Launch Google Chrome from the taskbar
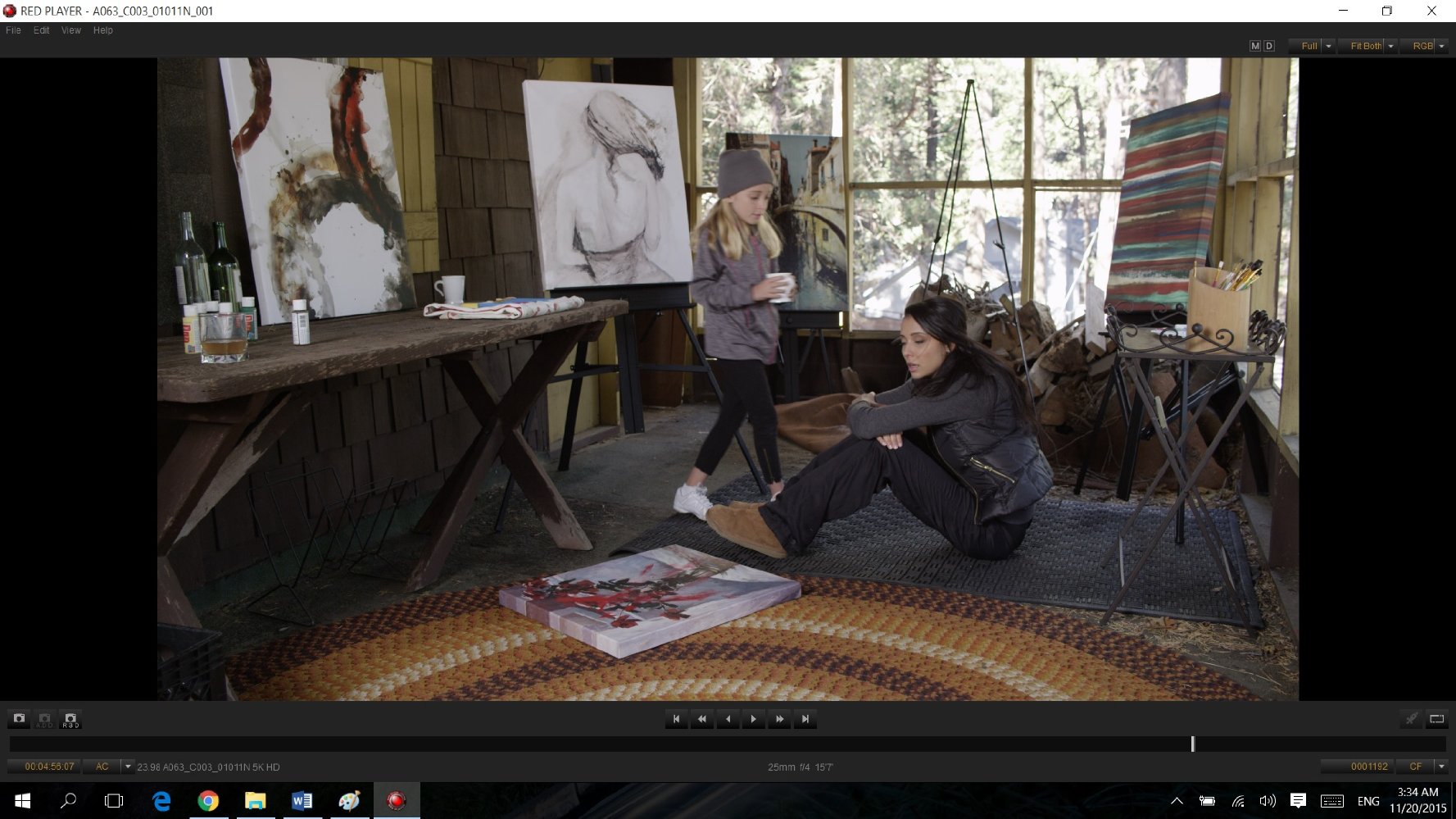The width and height of the screenshot is (1456, 819). (208, 801)
